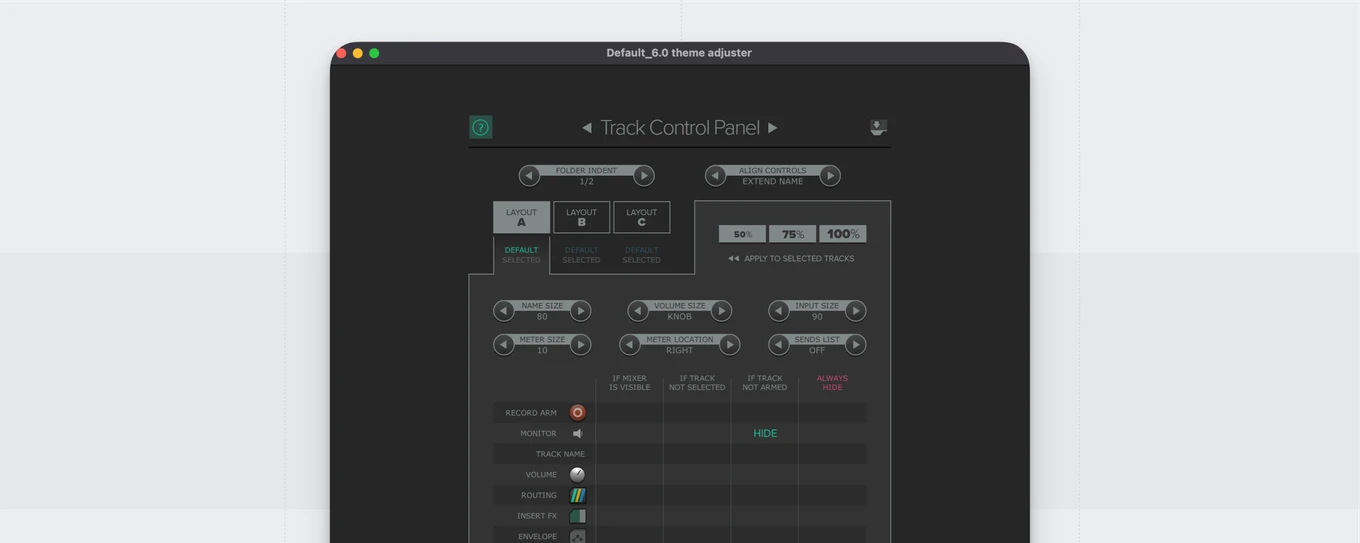
Task: Toggle Monitor hide if mixer is visible
Action: pyautogui.click(x=629, y=433)
